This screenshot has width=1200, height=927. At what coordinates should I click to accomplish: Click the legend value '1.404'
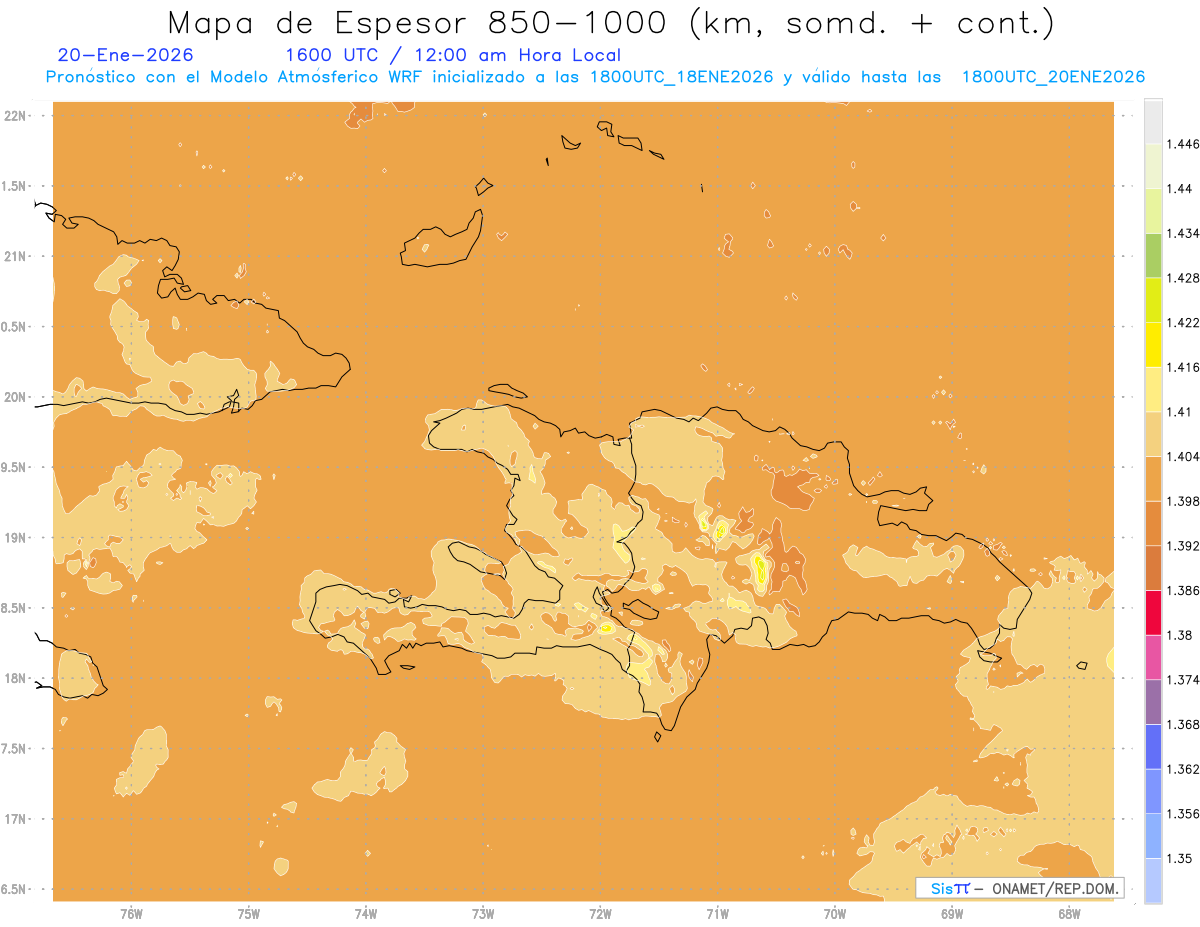point(1183,457)
